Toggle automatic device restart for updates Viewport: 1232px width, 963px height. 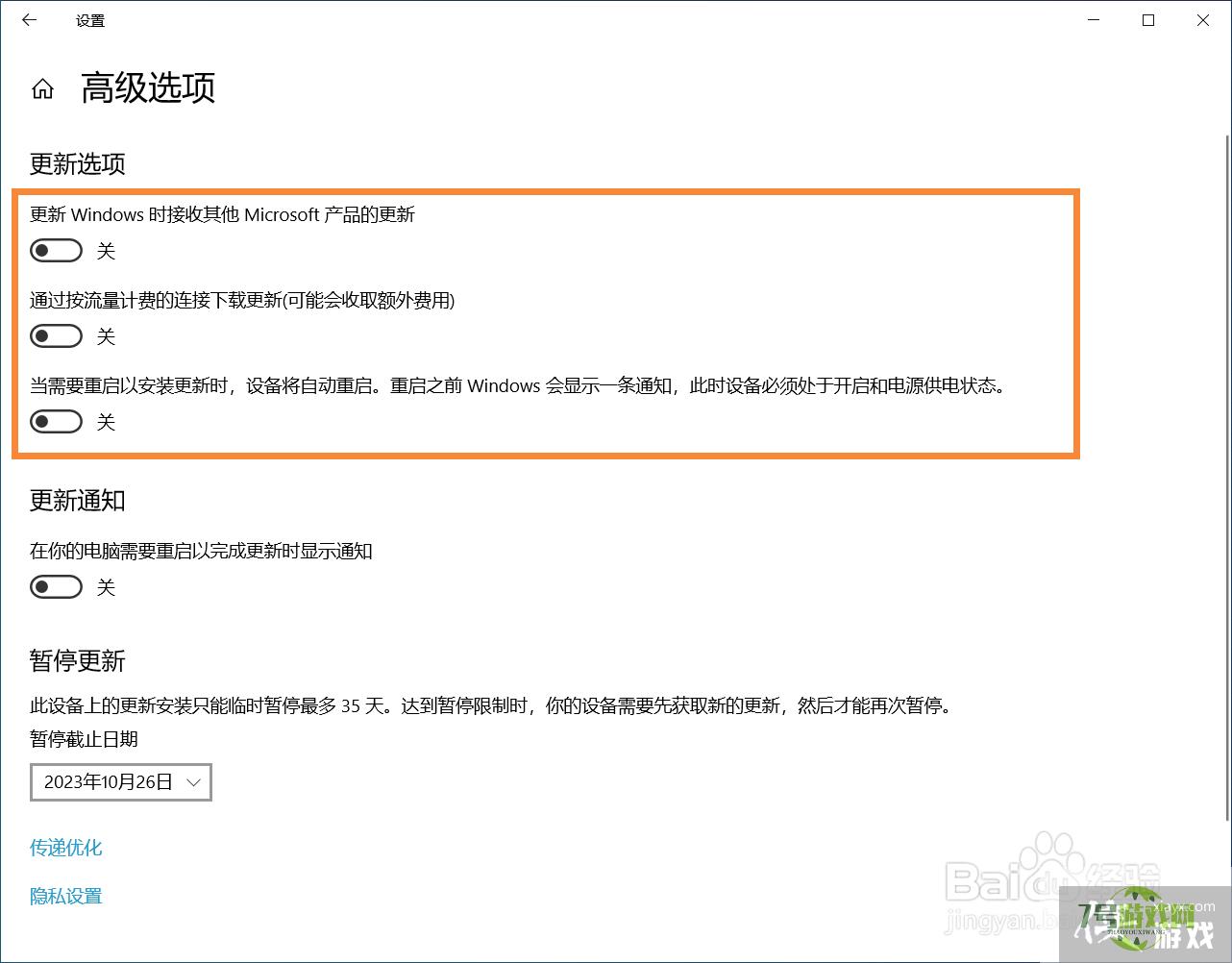56,421
